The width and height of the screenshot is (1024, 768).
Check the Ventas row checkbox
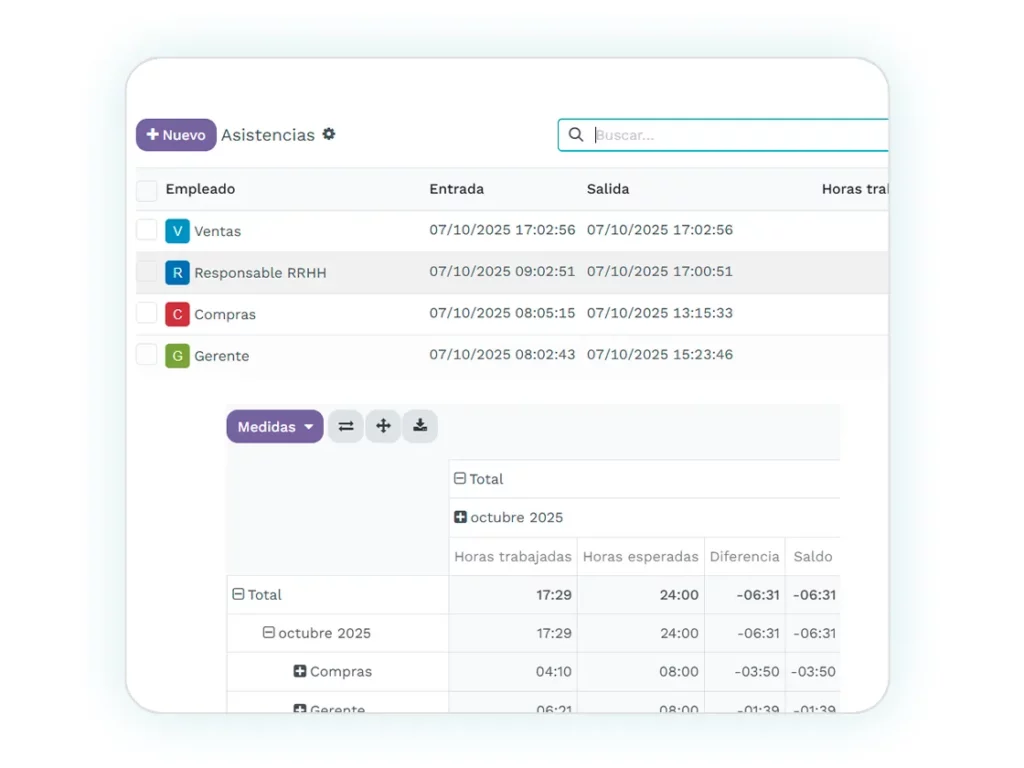pyautogui.click(x=147, y=231)
